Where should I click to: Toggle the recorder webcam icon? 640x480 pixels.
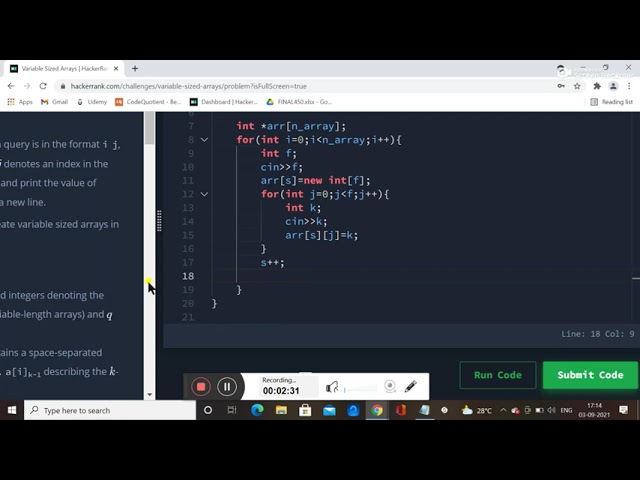[x=390, y=386]
